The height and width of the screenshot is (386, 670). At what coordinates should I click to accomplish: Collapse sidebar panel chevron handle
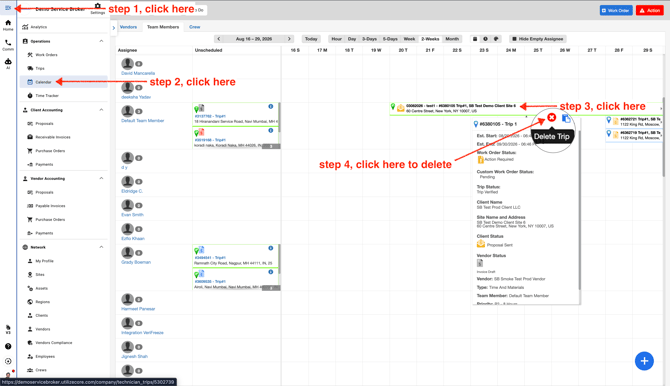(x=113, y=28)
